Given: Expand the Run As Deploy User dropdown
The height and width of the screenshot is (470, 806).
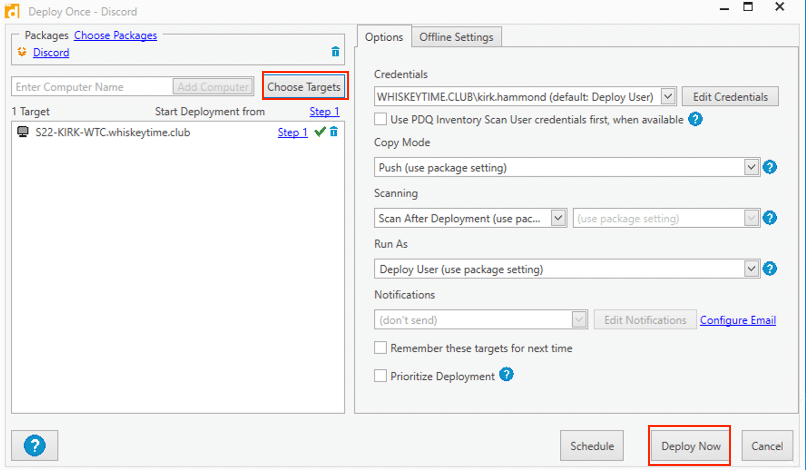Looking at the screenshot, I should coord(567,269).
